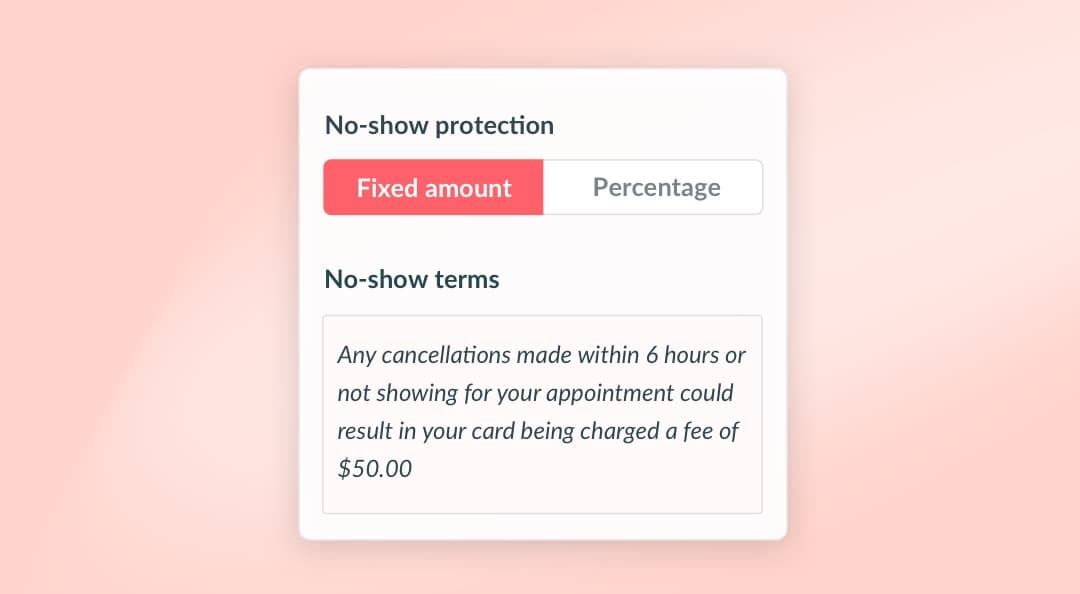Click inside the No-show terms text box

tap(542, 414)
